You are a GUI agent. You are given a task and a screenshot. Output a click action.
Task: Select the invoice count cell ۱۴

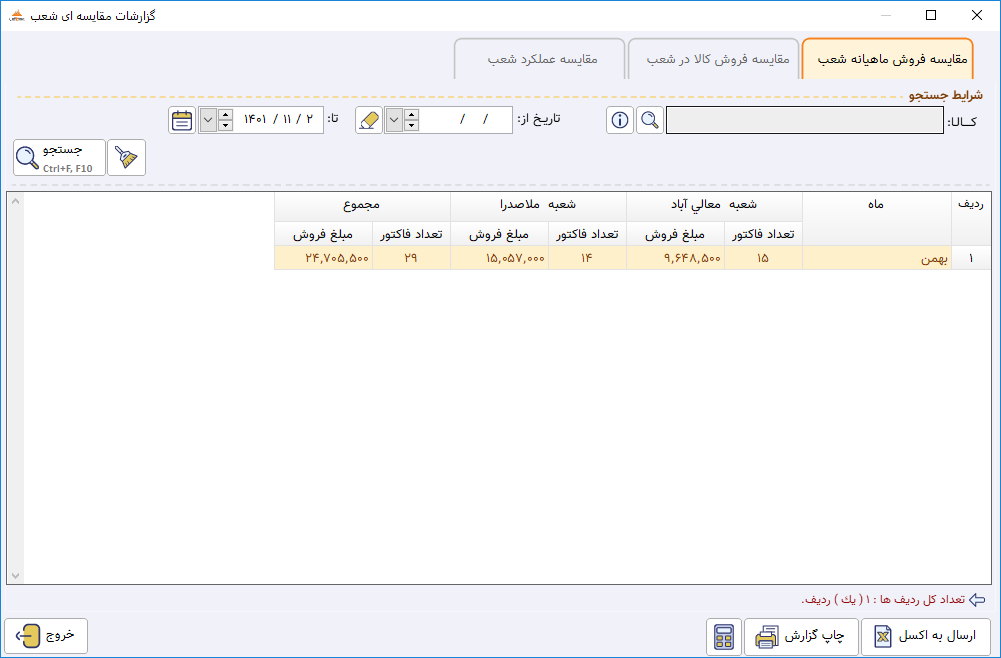[x=587, y=258]
